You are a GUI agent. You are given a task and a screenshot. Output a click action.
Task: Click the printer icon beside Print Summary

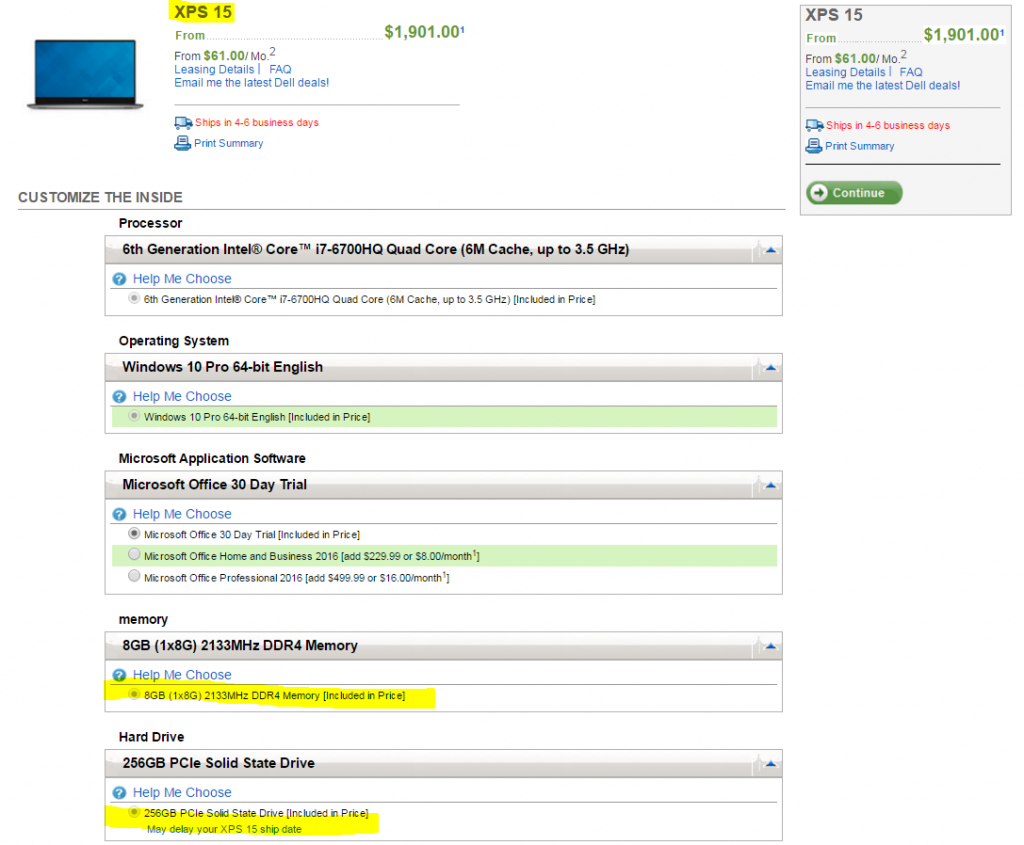pos(182,143)
